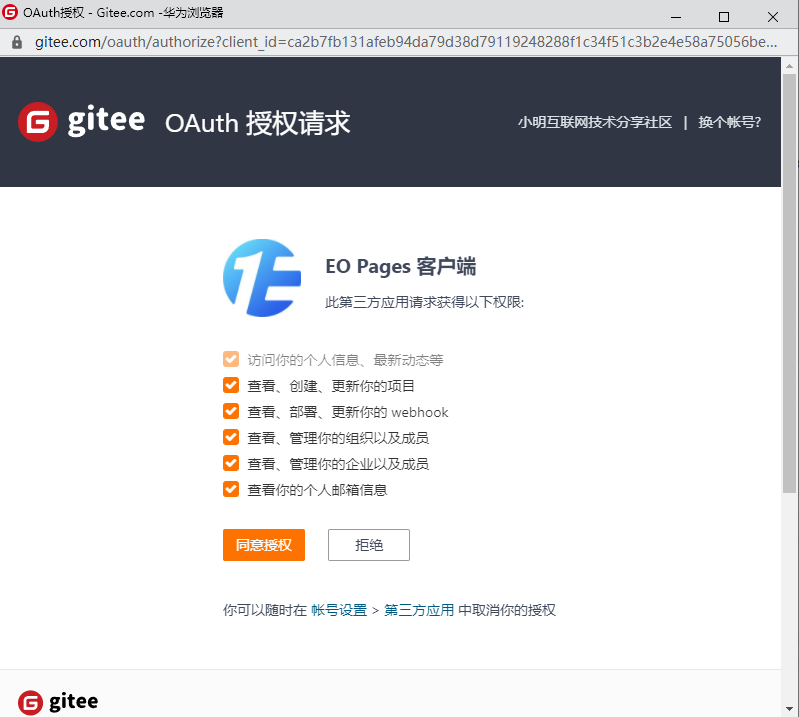The image size is (799, 717).
Task: Click the vertical scrollbar thumb
Action: (789, 283)
